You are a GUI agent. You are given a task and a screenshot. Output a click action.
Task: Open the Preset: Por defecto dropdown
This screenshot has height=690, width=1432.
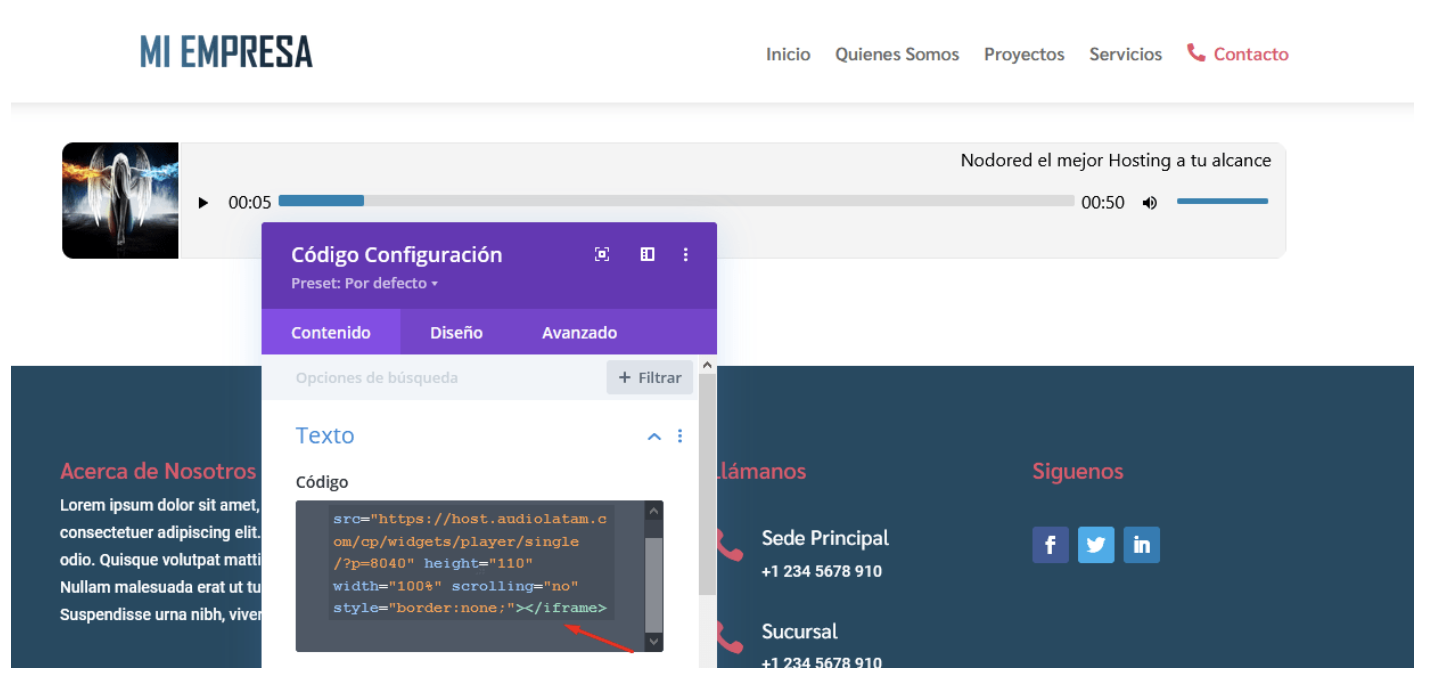[x=365, y=283]
